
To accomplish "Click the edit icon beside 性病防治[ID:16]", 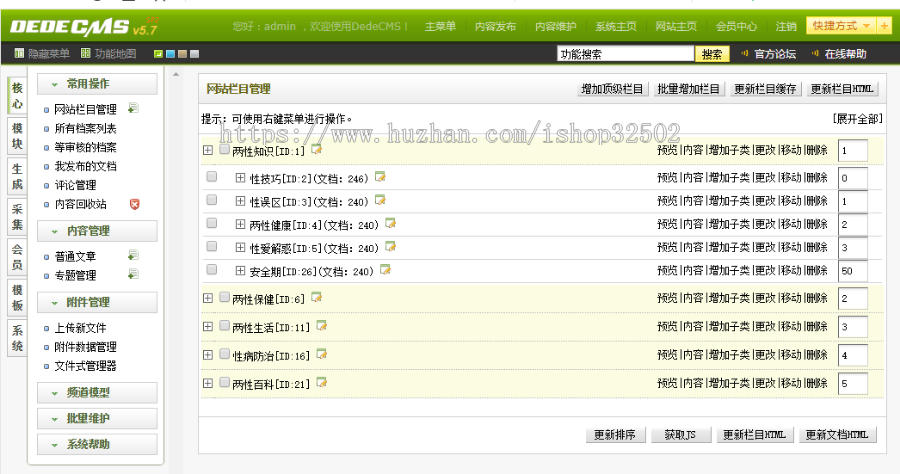I will coord(321,354).
